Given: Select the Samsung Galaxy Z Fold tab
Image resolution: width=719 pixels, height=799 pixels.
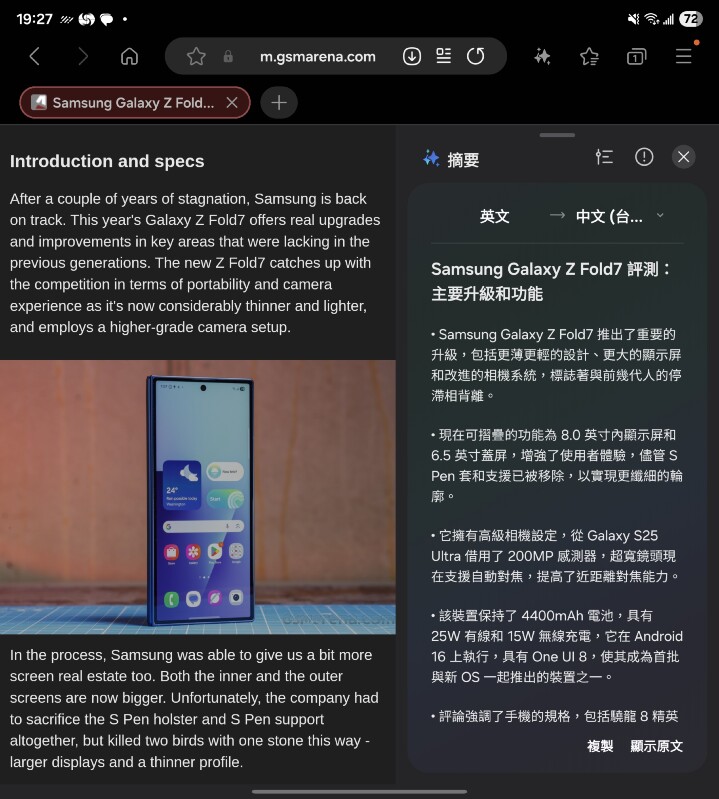Looking at the screenshot, I should pyautogui.click(x=135, y=102).
